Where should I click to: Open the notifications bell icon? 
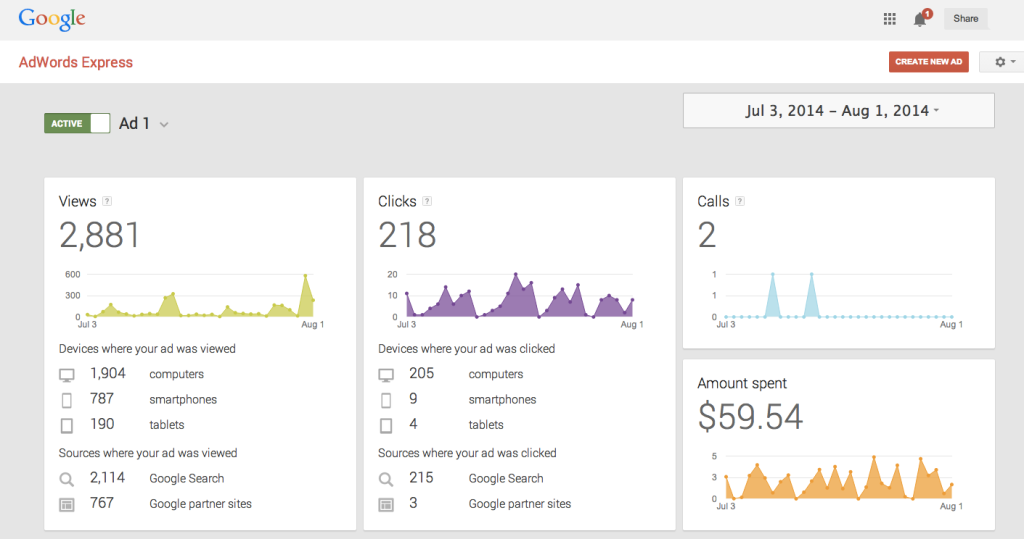click(x=921, y=18)
